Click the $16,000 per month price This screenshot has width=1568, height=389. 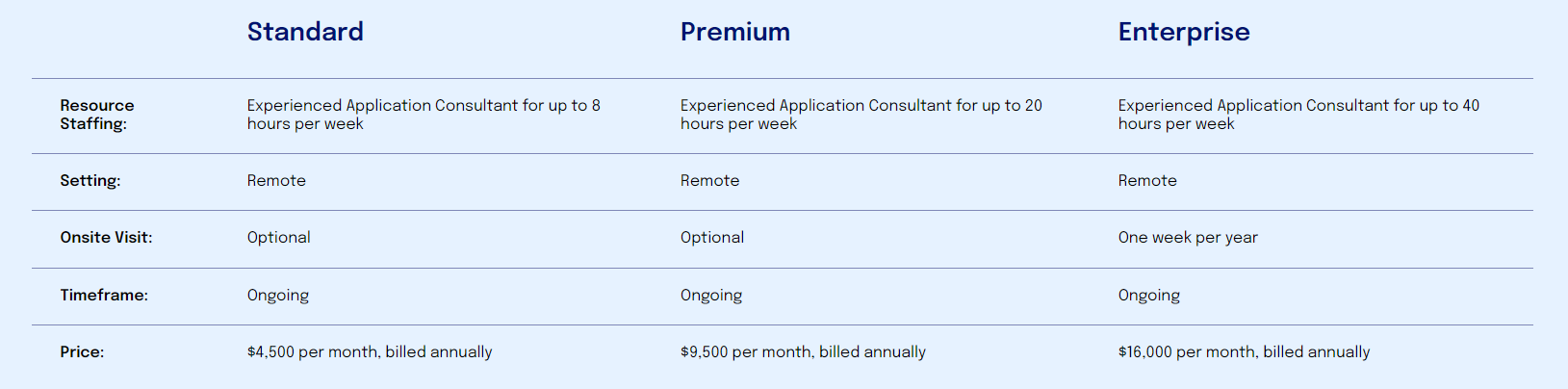pyautogui.click(x=1243, y=352)
